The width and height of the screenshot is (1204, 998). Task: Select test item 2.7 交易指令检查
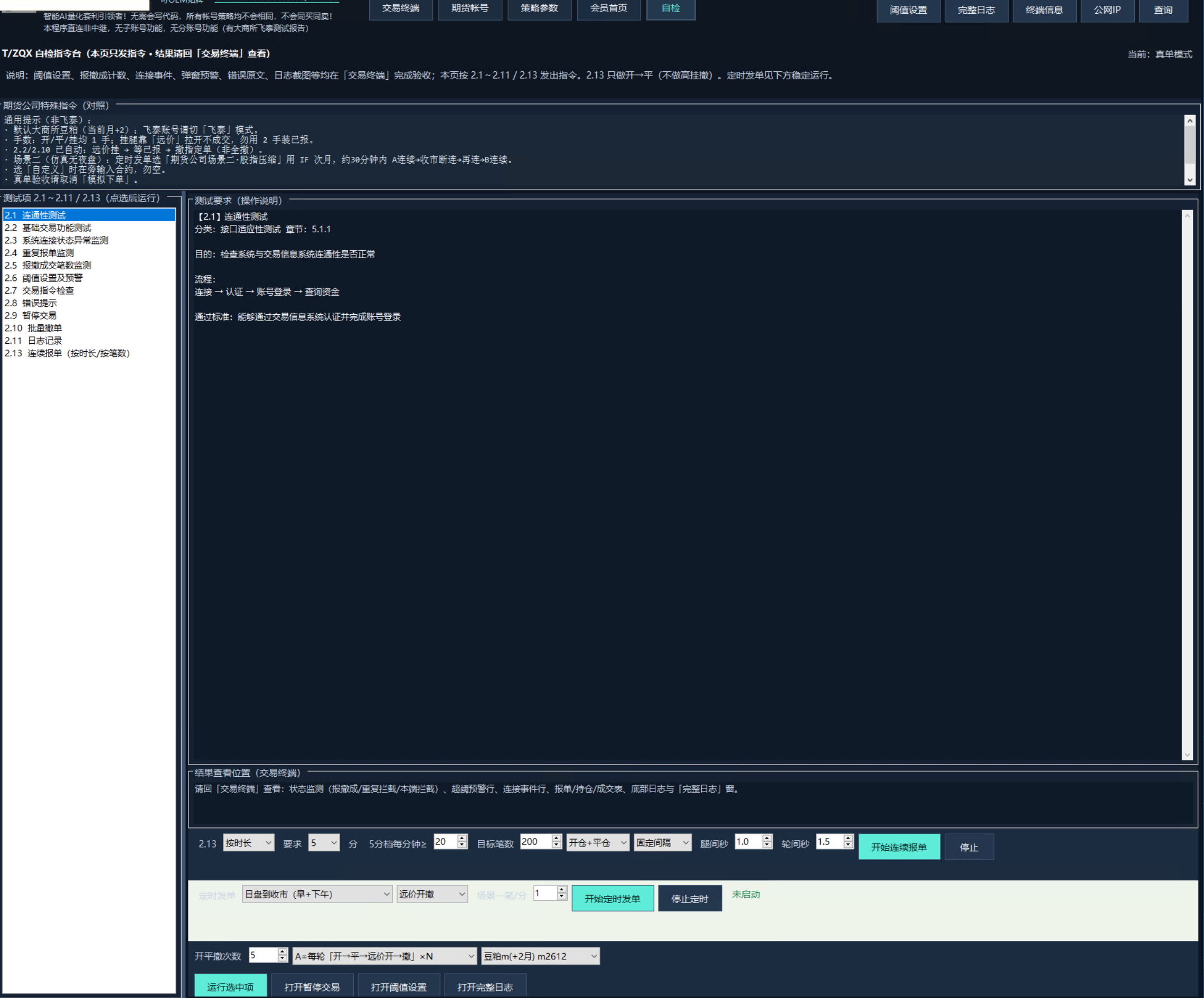[x=89, y=290]
